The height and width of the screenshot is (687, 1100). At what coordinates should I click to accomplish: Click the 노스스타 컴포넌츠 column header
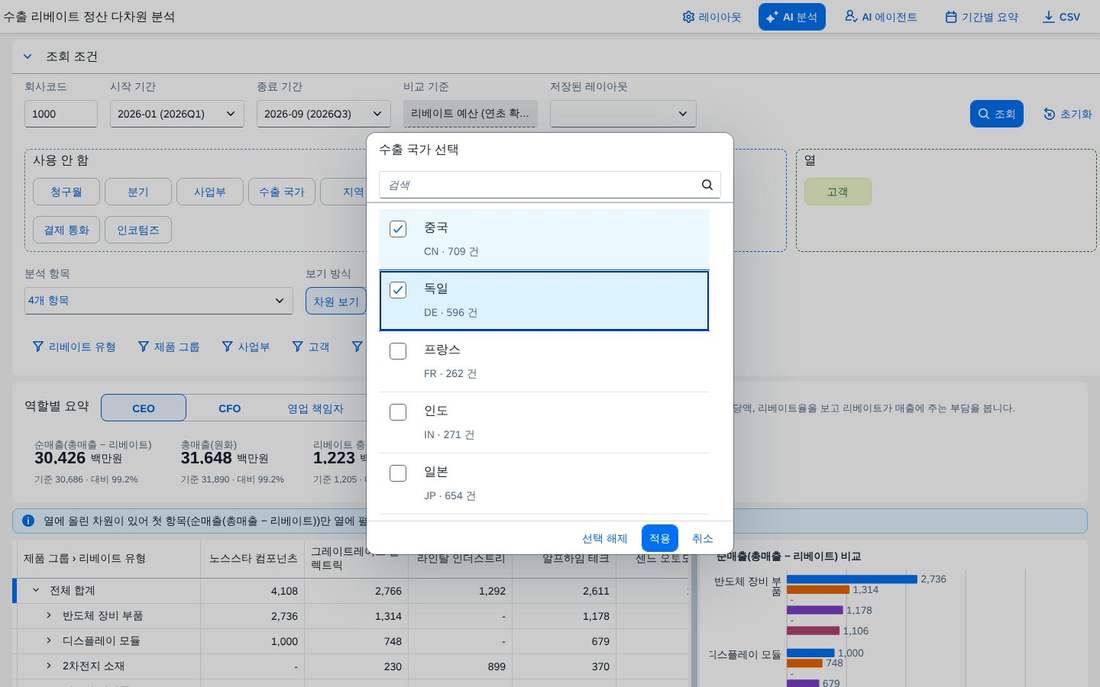(253, 559)
